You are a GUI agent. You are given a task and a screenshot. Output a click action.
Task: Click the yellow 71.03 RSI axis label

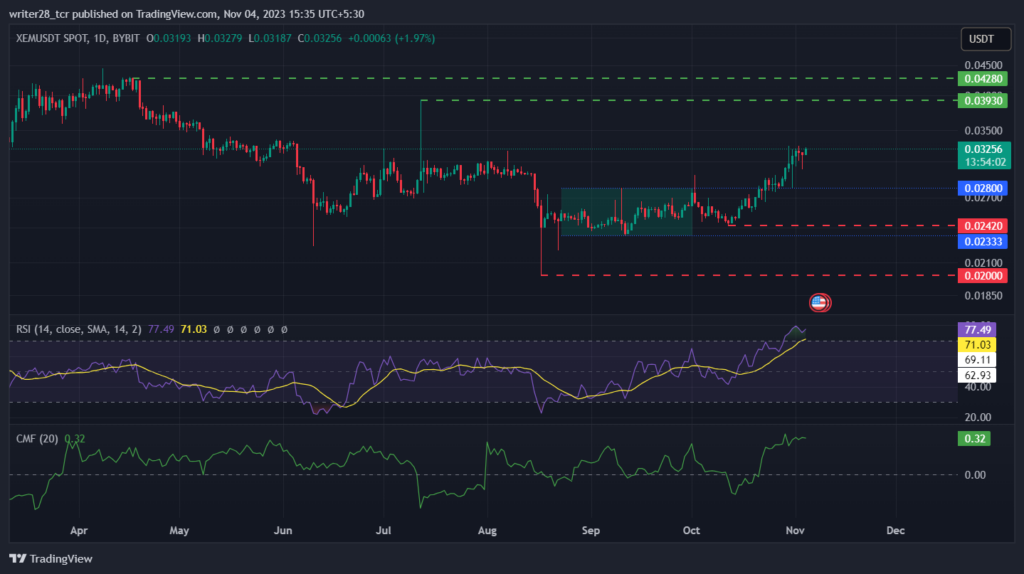(977, 345)
